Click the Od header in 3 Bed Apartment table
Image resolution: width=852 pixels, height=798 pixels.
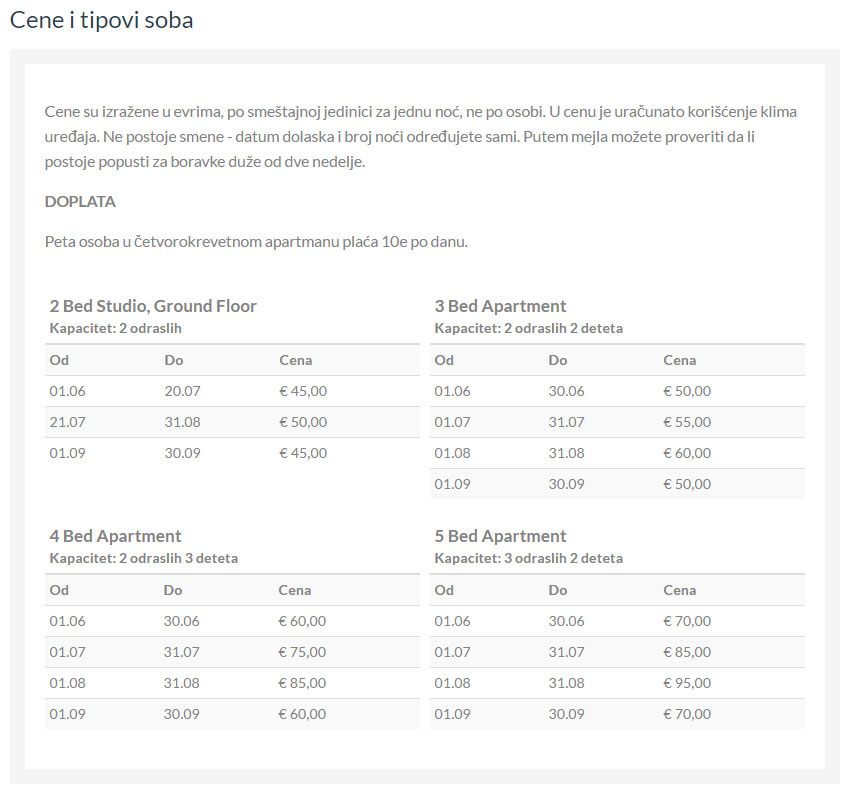tap(444, 360)
